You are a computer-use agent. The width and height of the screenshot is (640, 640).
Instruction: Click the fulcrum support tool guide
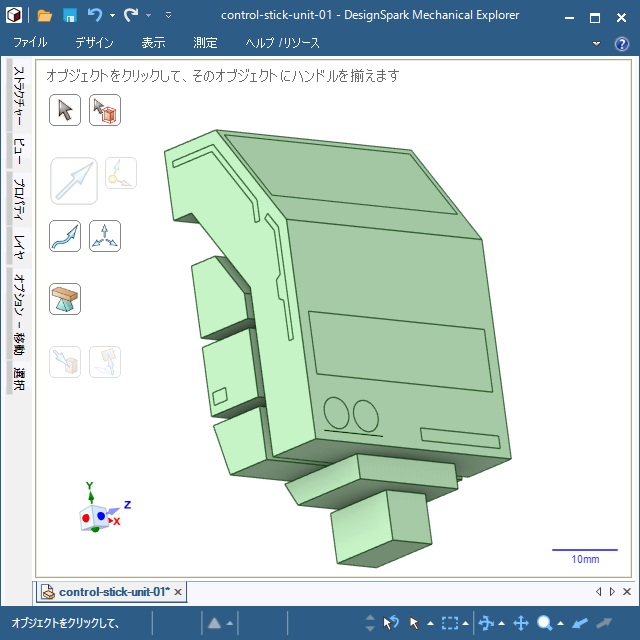pyautogui.click(x=65, y=298)
